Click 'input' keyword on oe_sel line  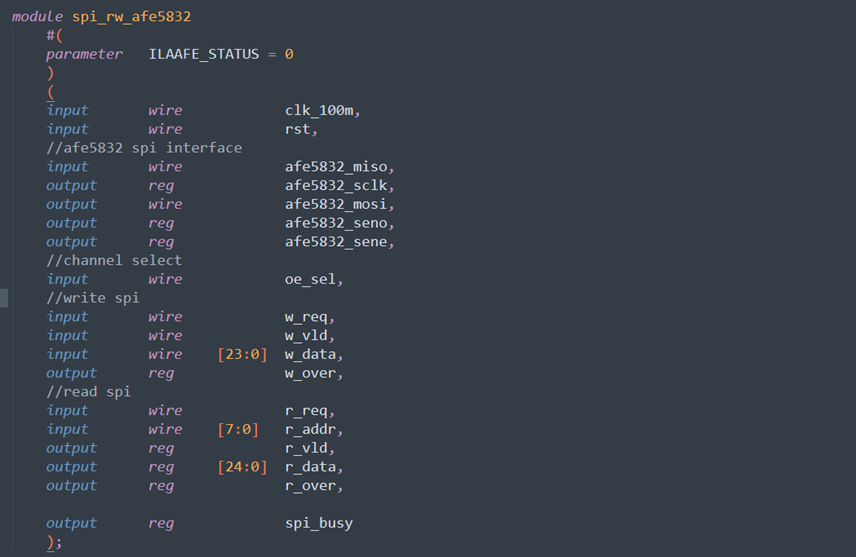[67, 280]
